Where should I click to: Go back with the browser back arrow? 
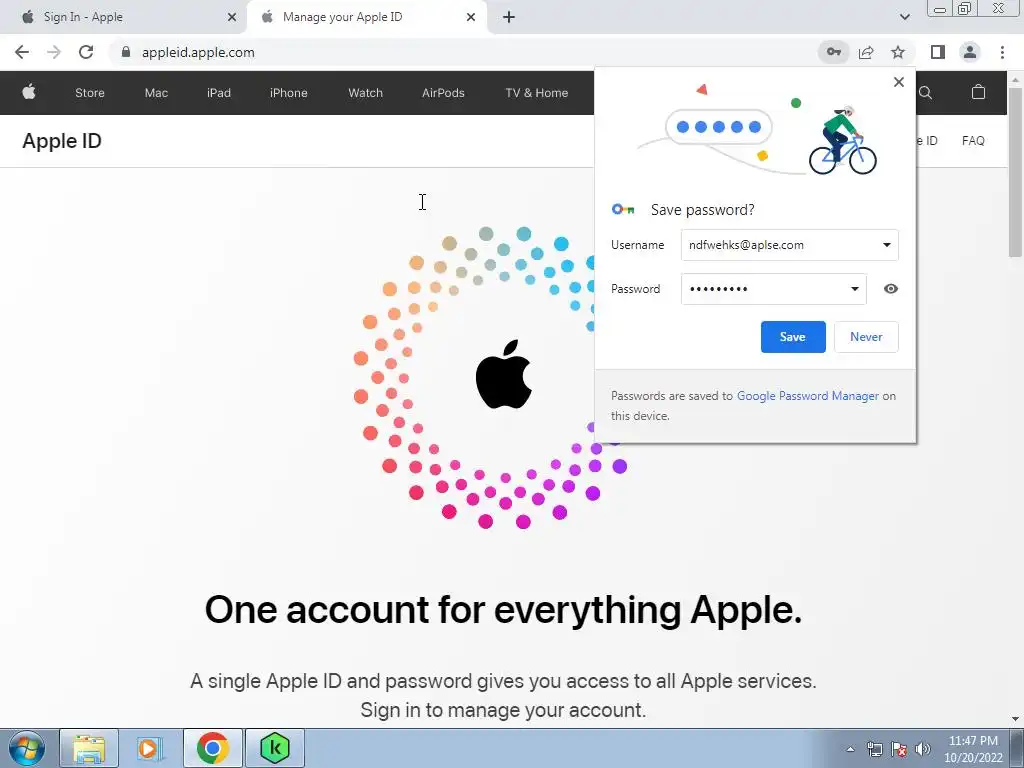[22, 52]
